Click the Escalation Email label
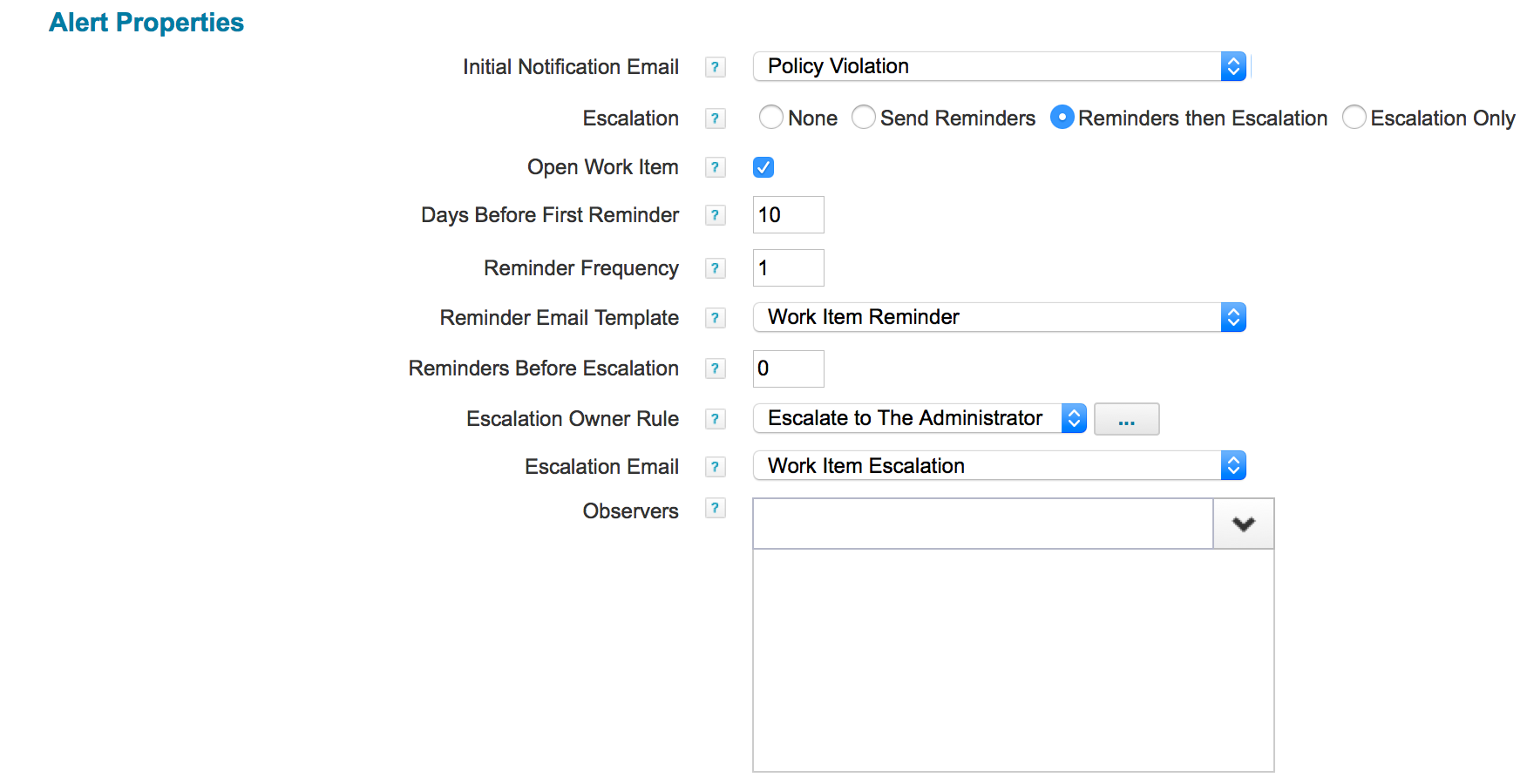The height and width of the screenshot is (784, 1527). [602, 467]
